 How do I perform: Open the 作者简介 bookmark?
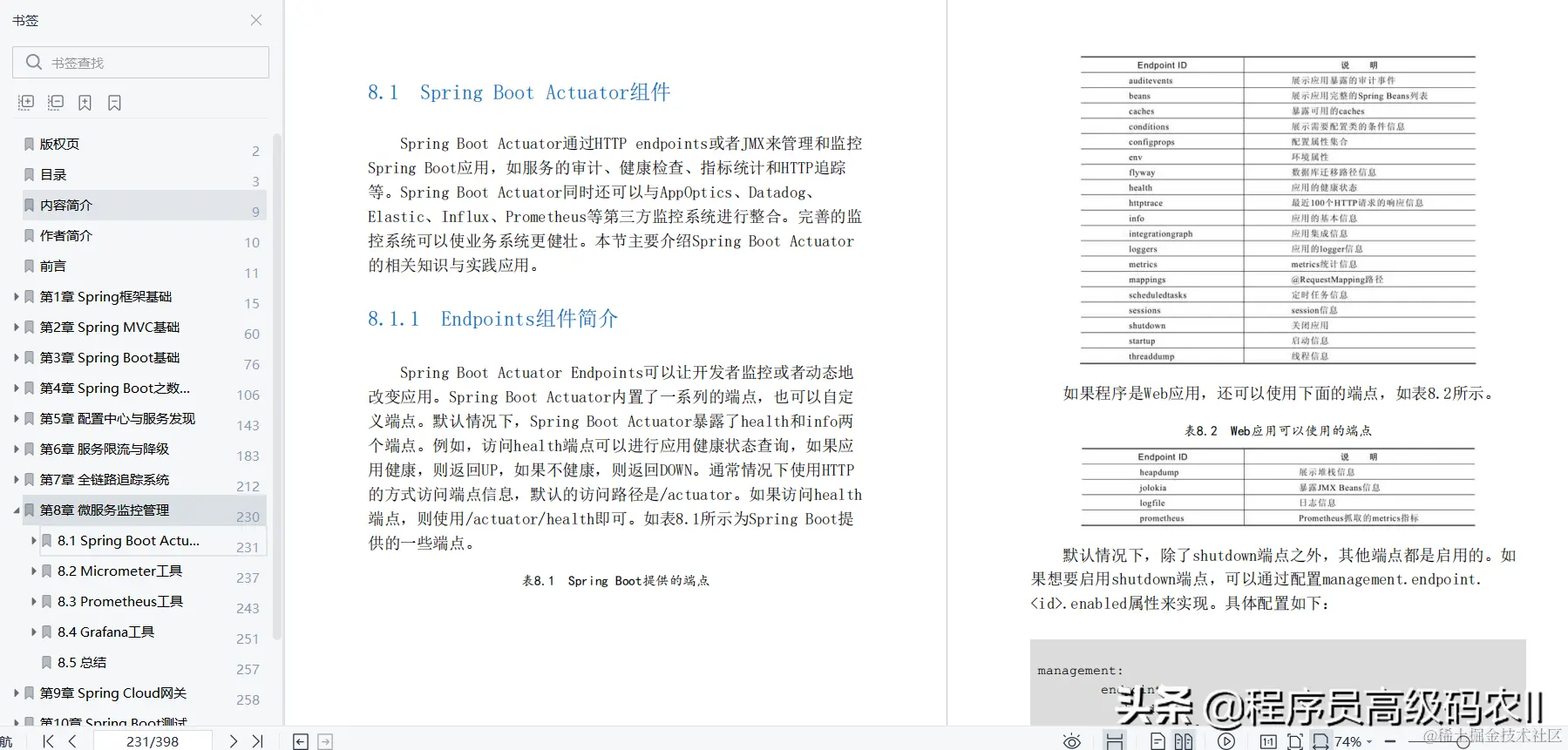66,235
